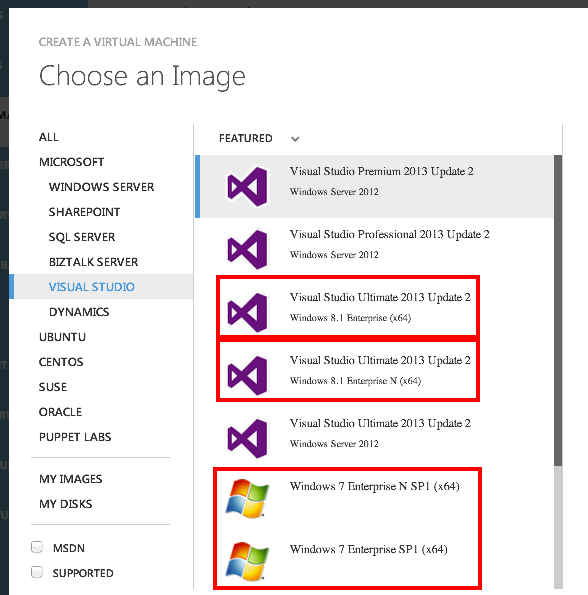Click the Windows 7 Enterprise SP1 (x64) flag icon
Screen dimensions: 588x595
pos(247,561)
